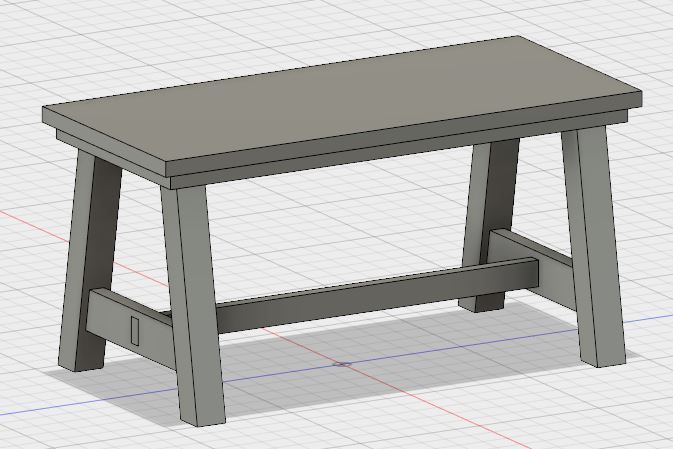Select the tabletop's upper surface
The image size is (673, 449).
point(340,100)
